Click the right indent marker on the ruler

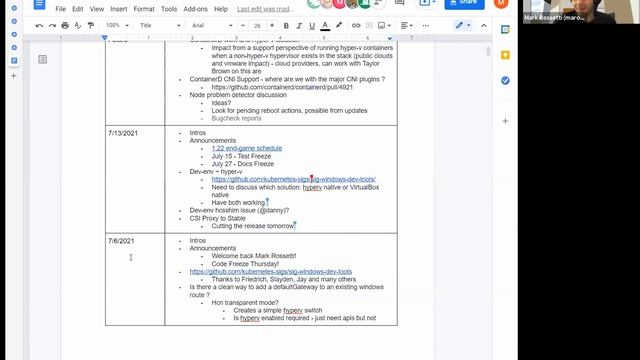(x=390, y=38)
